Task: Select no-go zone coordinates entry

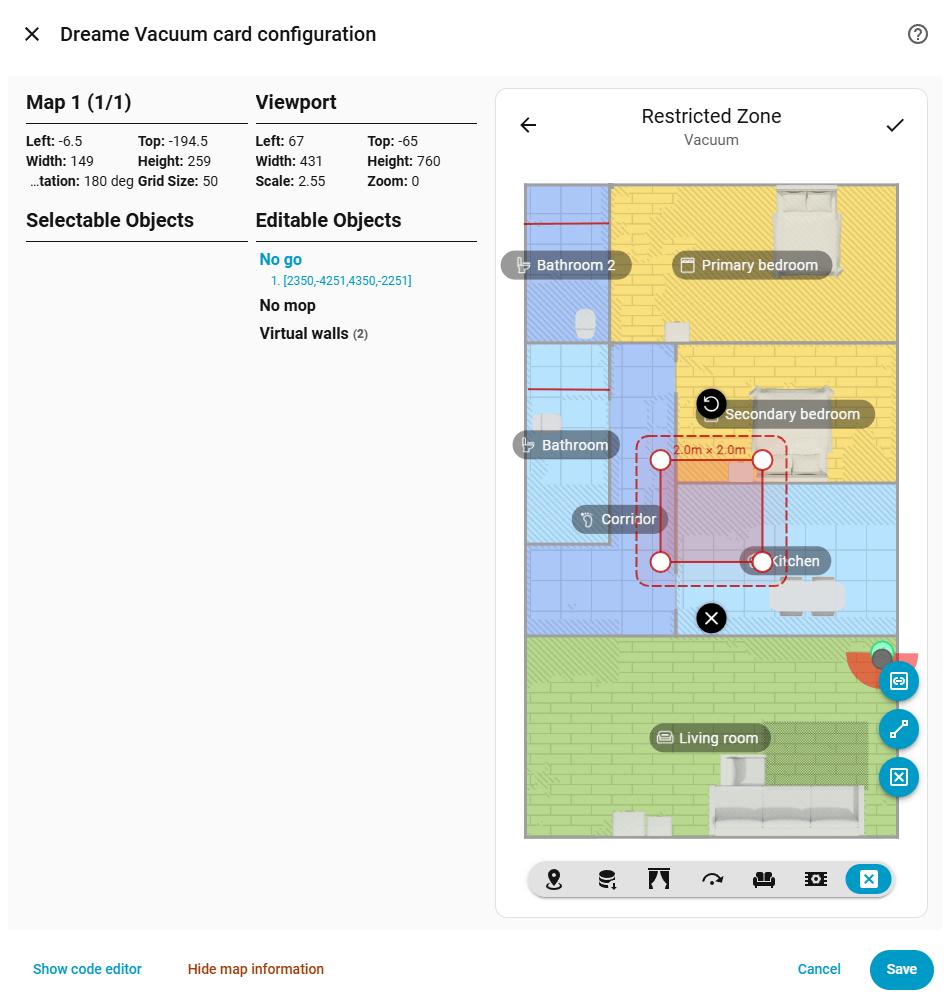Action: point(341,280)
